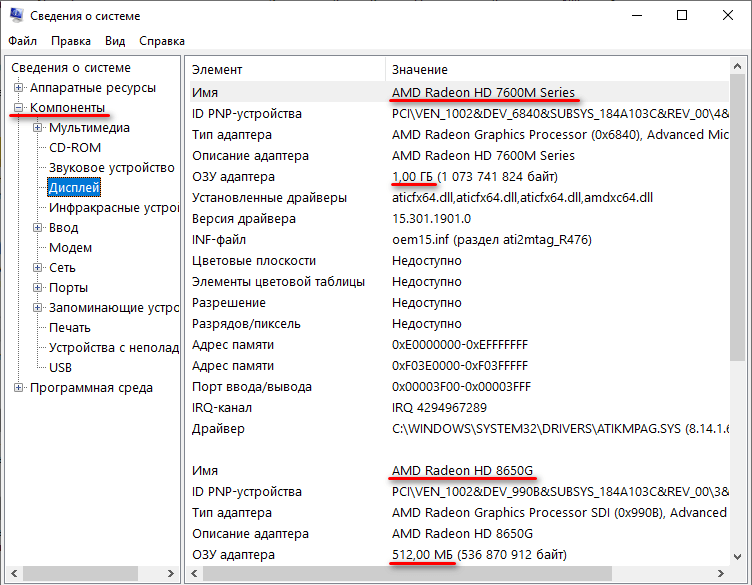Image resolution: width=752 pixels, height=585 pixels.
Task: Expand the Ввод tree node
Action: coord(38,228)
